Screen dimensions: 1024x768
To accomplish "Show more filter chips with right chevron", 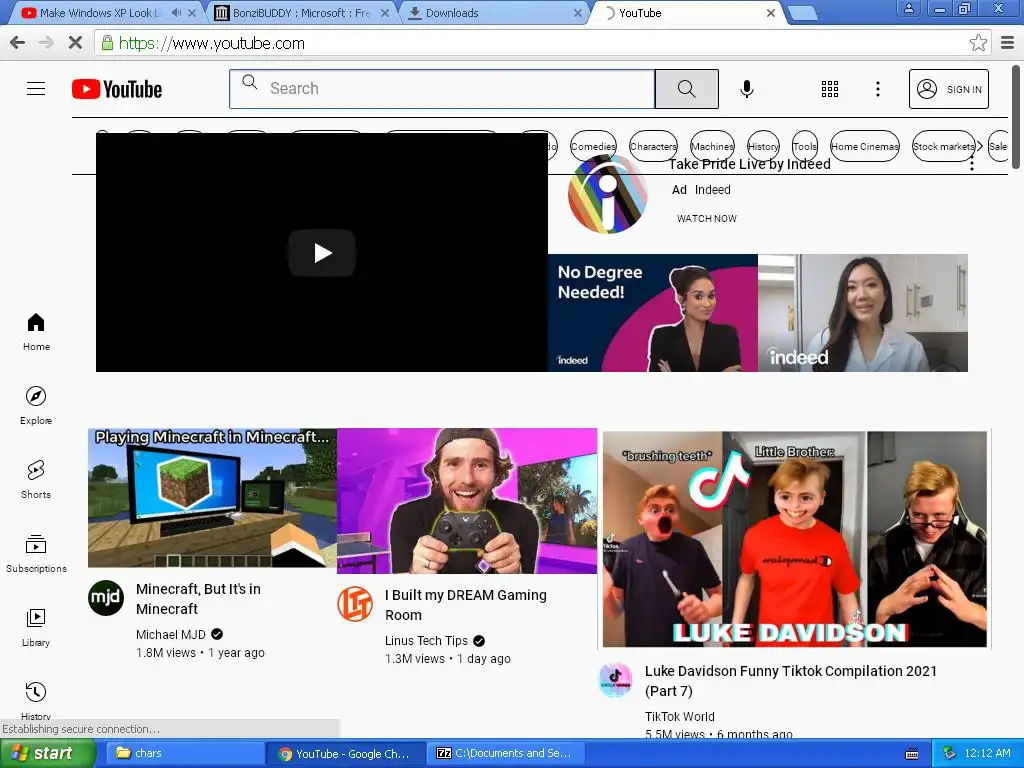I will point(980,146).
